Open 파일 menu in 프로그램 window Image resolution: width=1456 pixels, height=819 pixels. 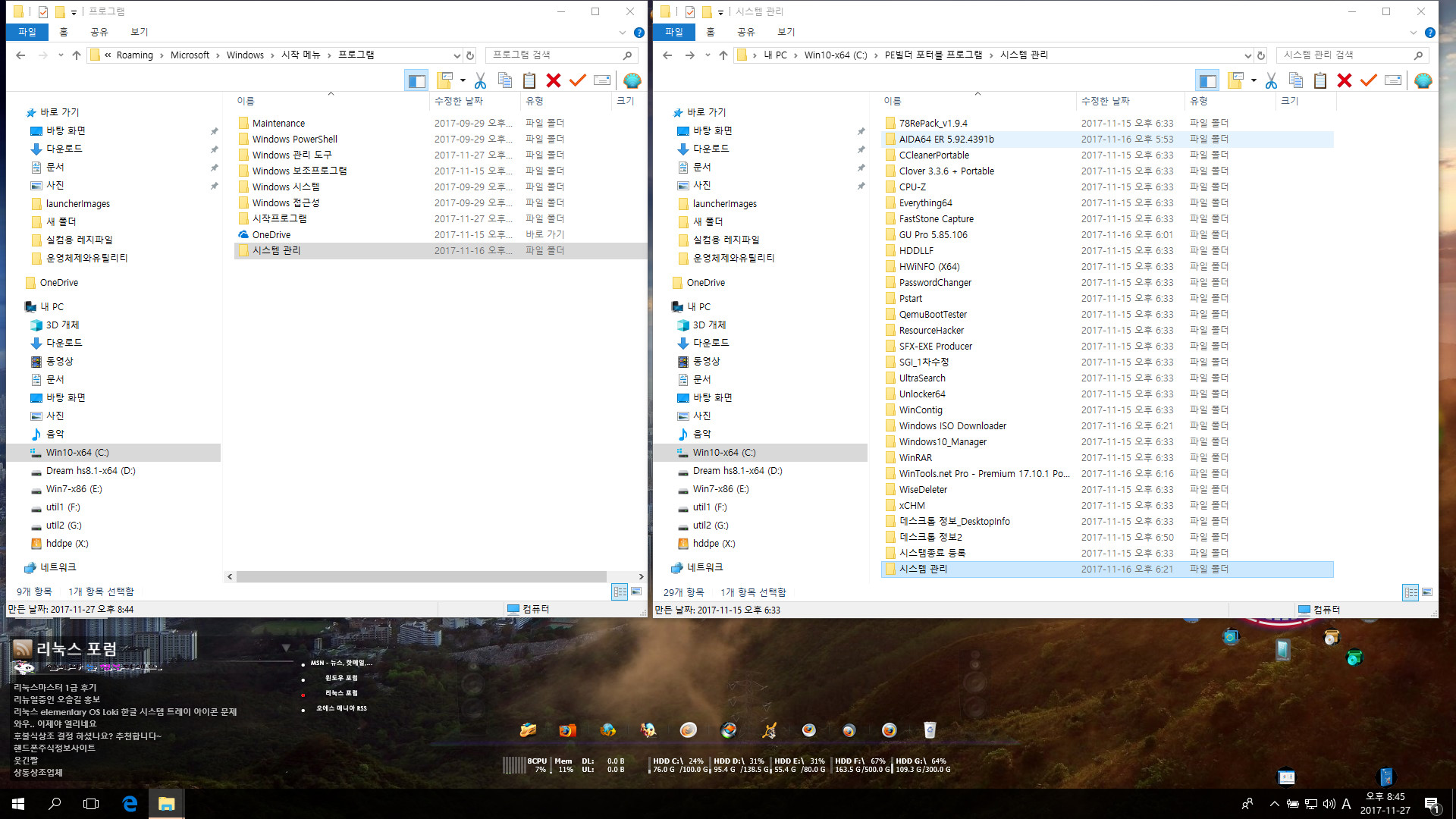tap(27, 32)
